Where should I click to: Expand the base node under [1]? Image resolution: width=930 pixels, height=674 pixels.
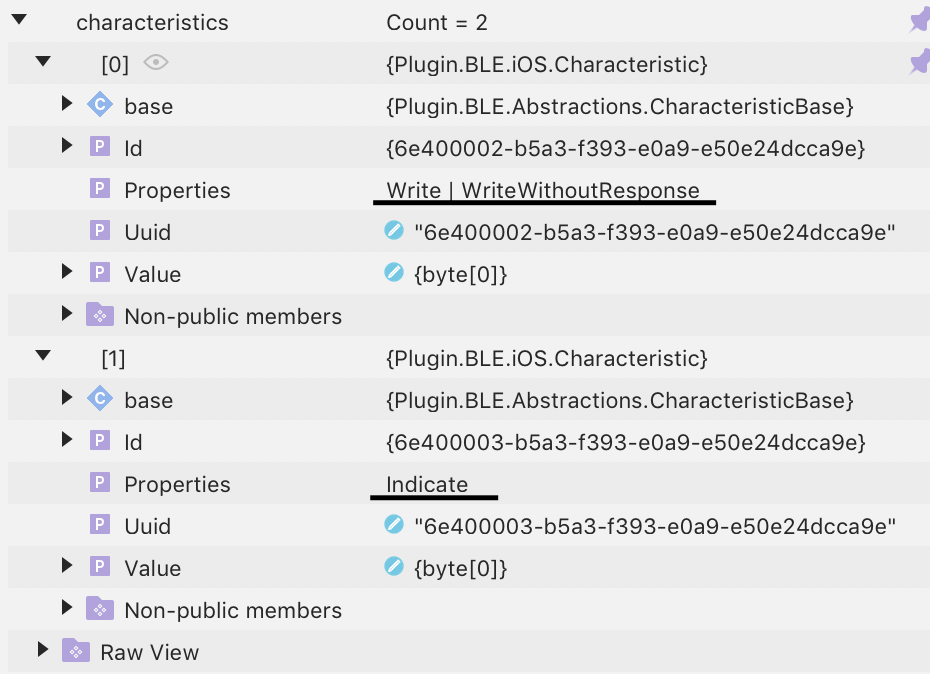tap(66, 399)
